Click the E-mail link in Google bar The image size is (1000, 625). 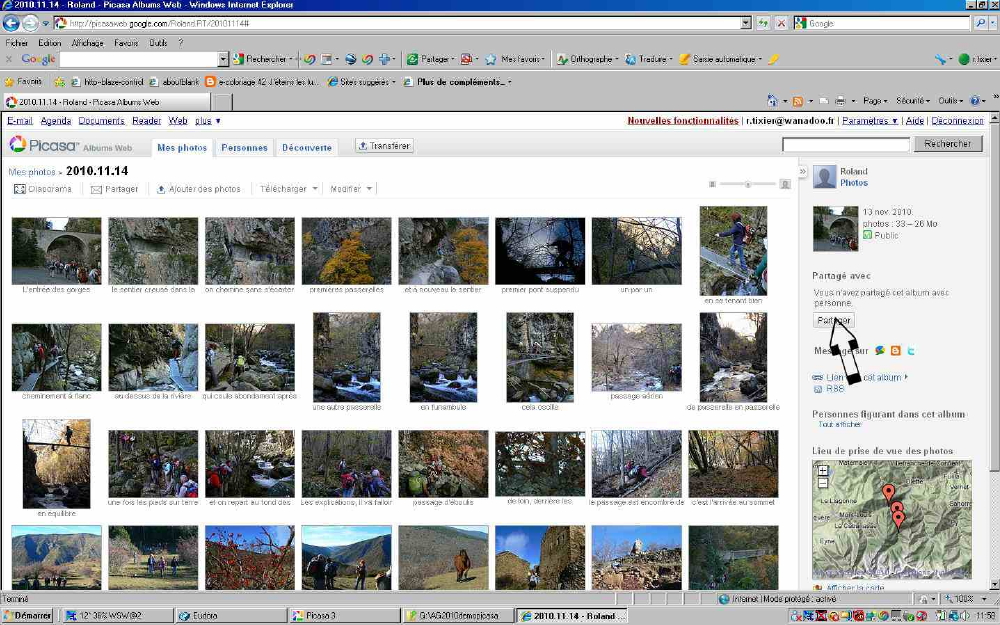[x=20, y=121]
